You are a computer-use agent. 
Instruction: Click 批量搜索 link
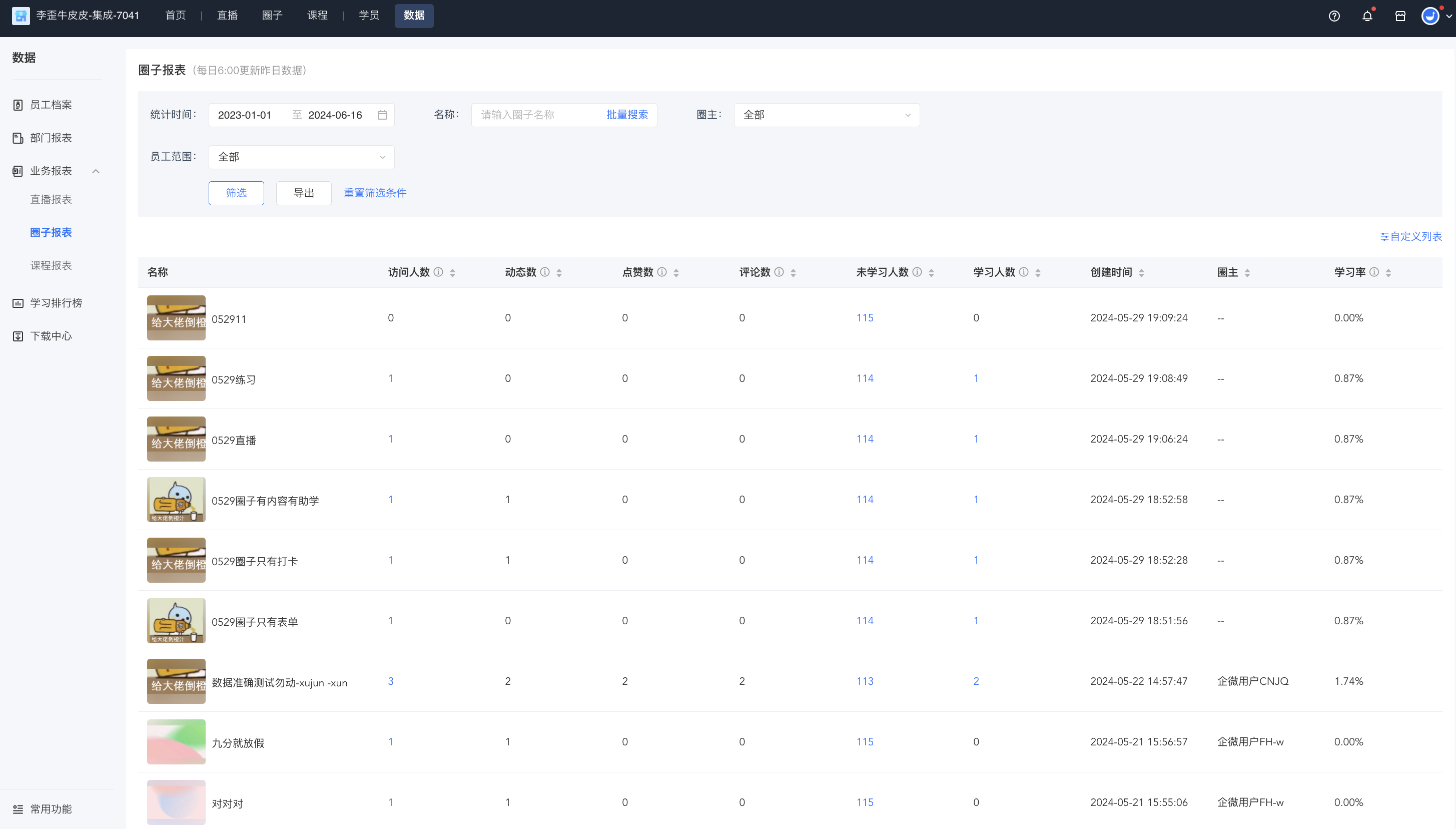tap(627, 115)
